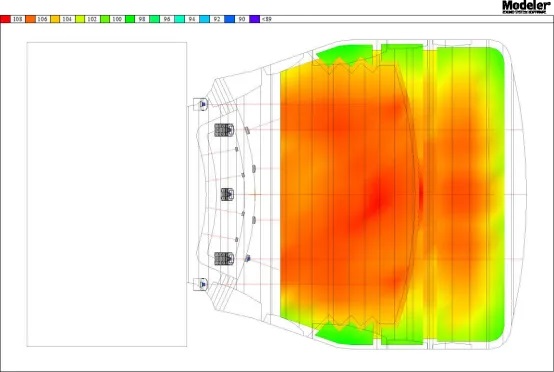The width and height of the screenshot is (554, 372).
Task: Click the empty white rectangle stage area
Action: tap(107, 194)
